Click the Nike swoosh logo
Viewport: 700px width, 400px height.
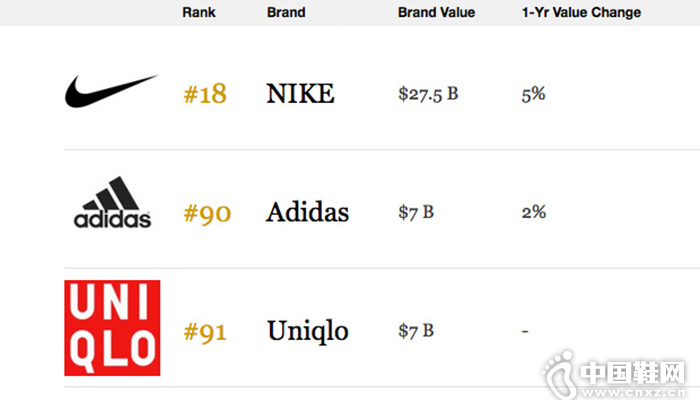click(x=111, y=91)
